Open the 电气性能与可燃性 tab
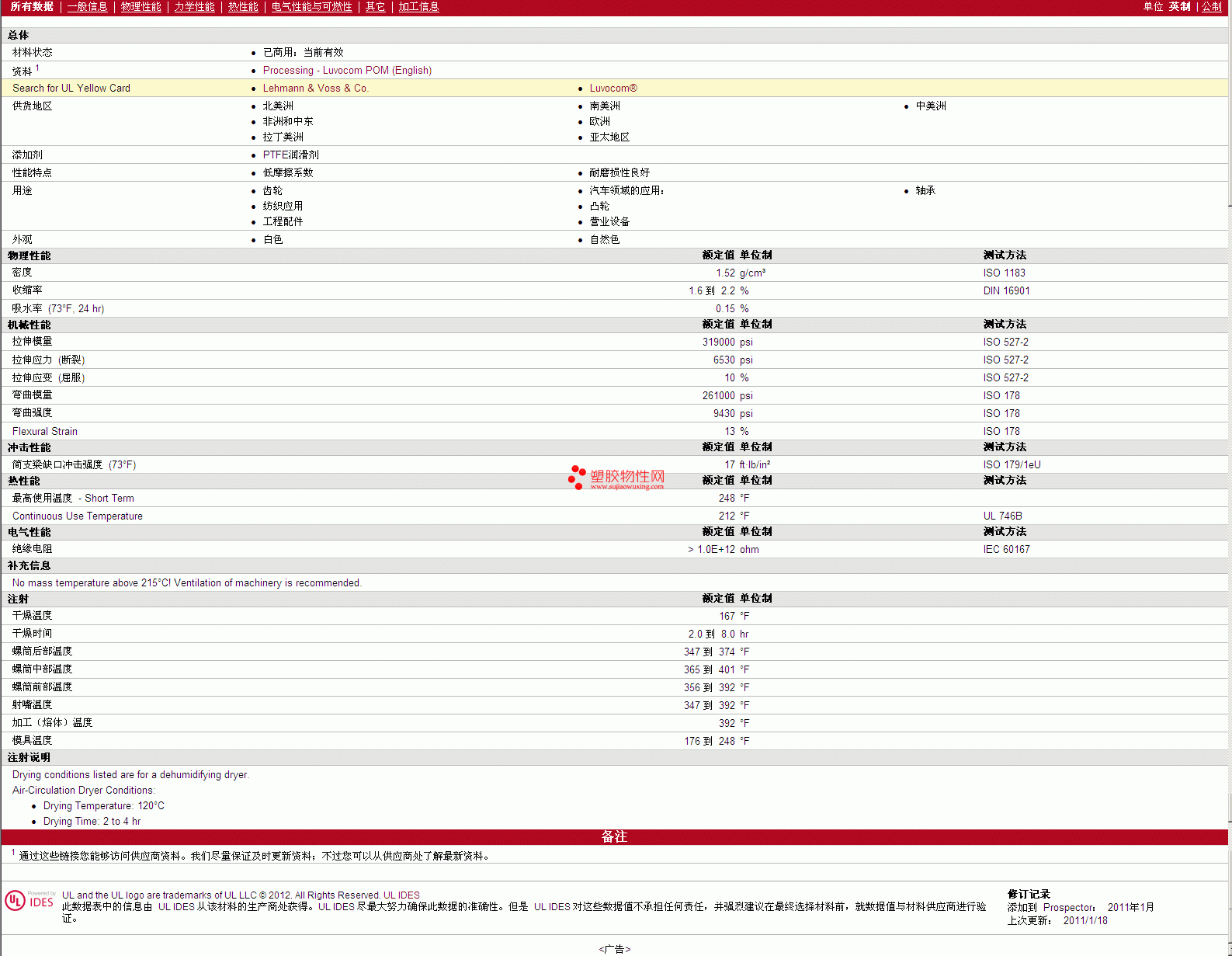This screenshot has height=956, width=1232. click(x=311, y=7)
